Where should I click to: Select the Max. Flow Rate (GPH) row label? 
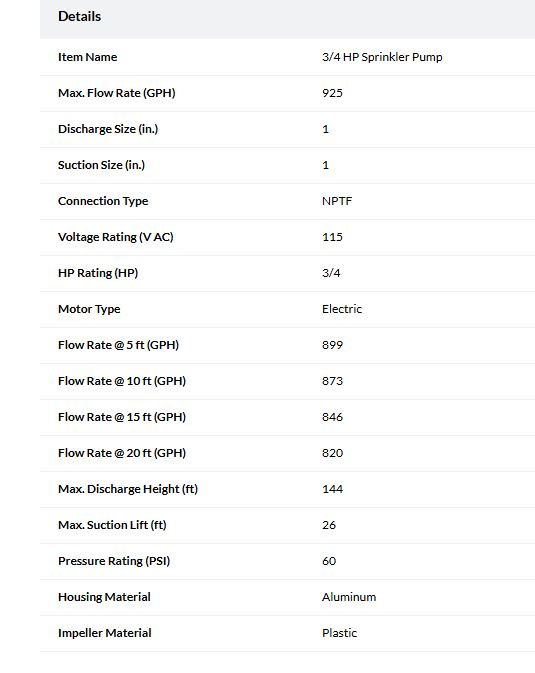[117, 93]
